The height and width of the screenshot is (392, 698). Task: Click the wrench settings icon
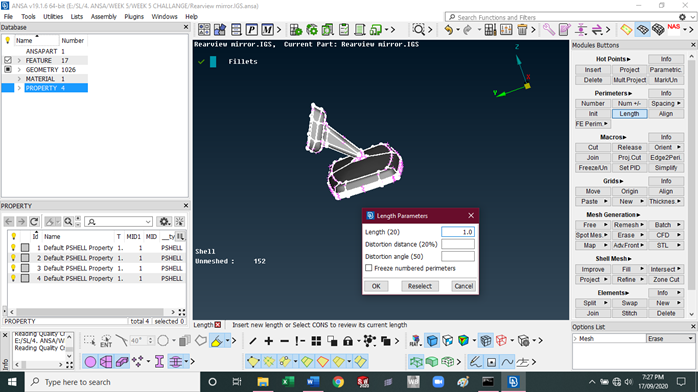pyautogui.click(x=548, y=30)
